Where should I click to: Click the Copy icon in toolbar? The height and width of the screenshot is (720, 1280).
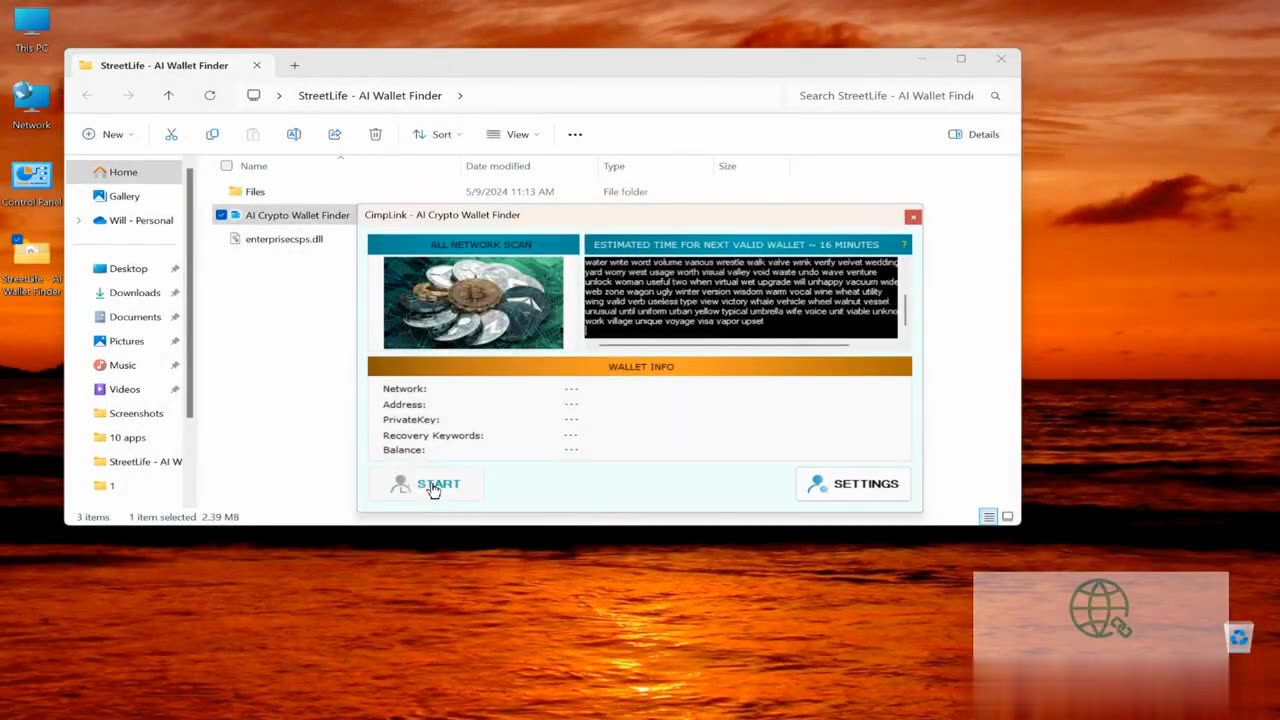pyautogui.click(x=212, y=134)
